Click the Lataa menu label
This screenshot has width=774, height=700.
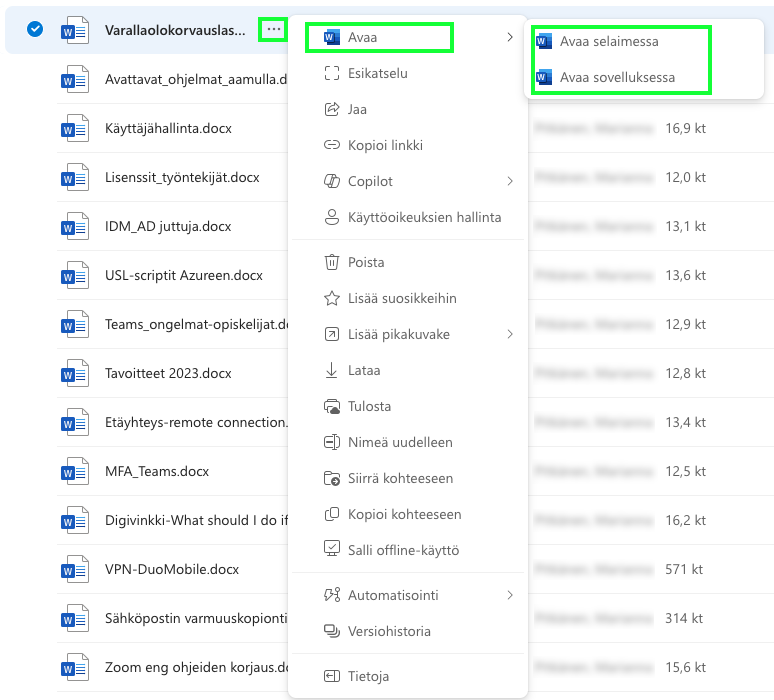(x=364, y=370)
